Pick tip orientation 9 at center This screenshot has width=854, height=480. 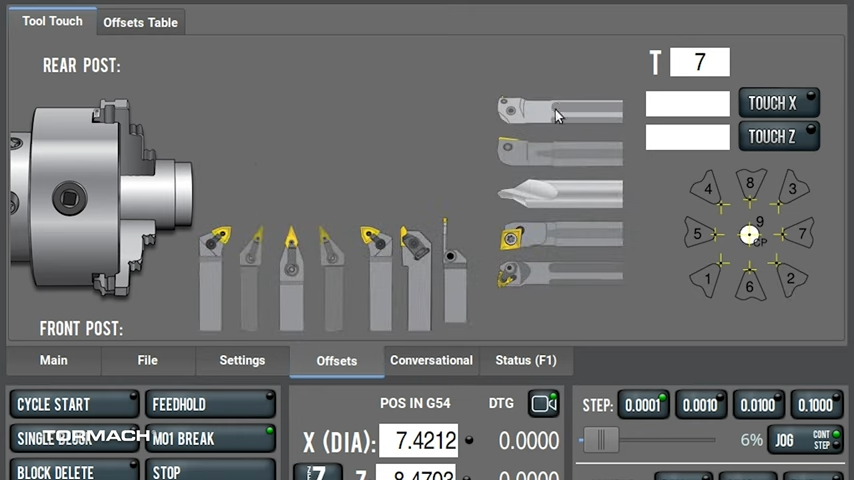750,235
